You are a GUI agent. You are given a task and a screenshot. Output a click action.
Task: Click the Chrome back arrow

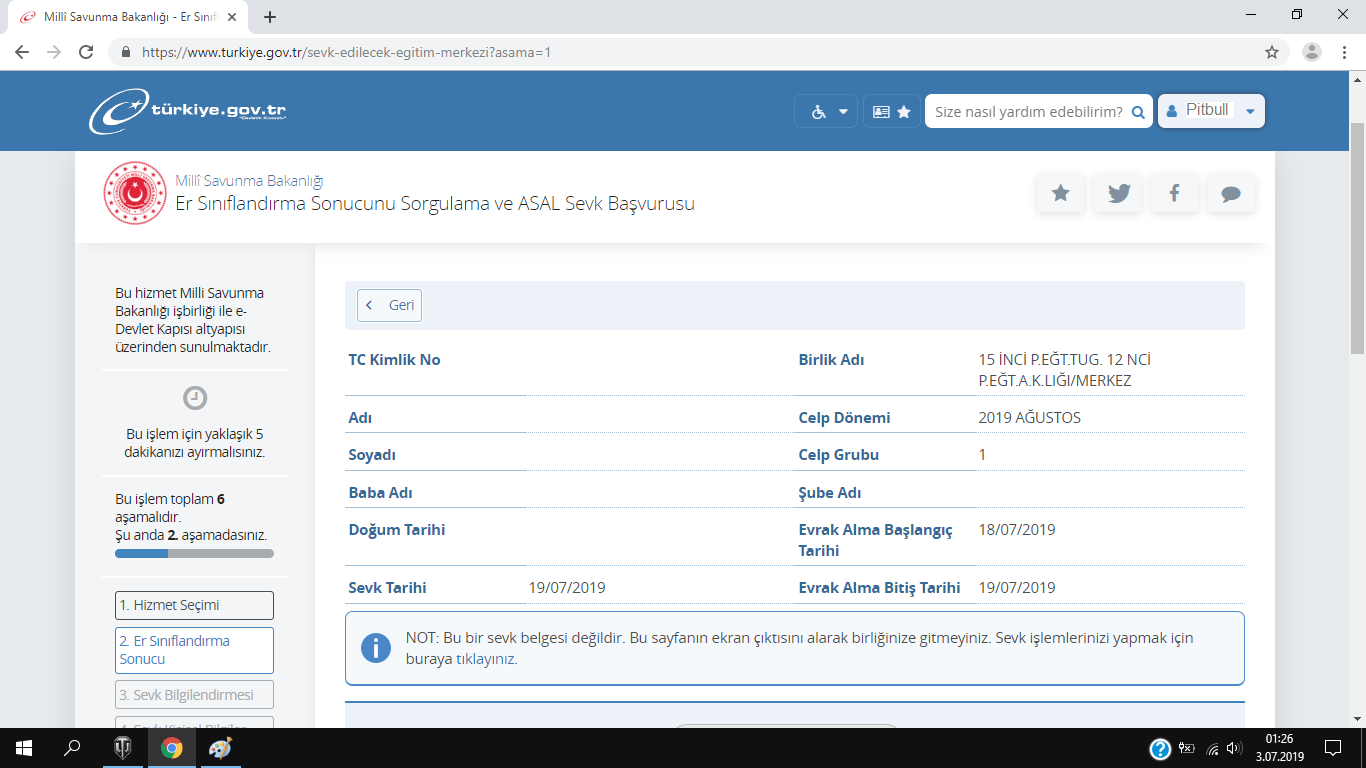point(22,52)
